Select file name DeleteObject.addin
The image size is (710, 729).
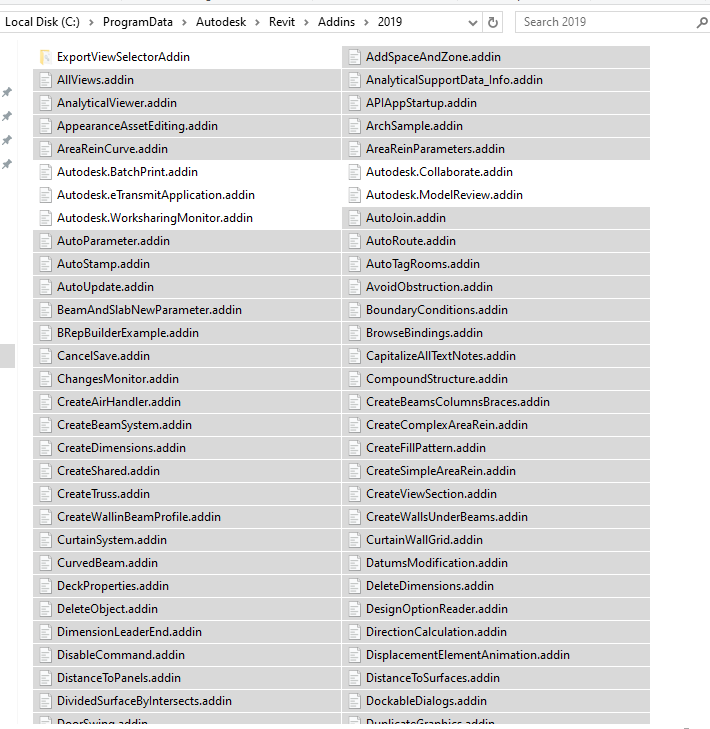point(107,609)
